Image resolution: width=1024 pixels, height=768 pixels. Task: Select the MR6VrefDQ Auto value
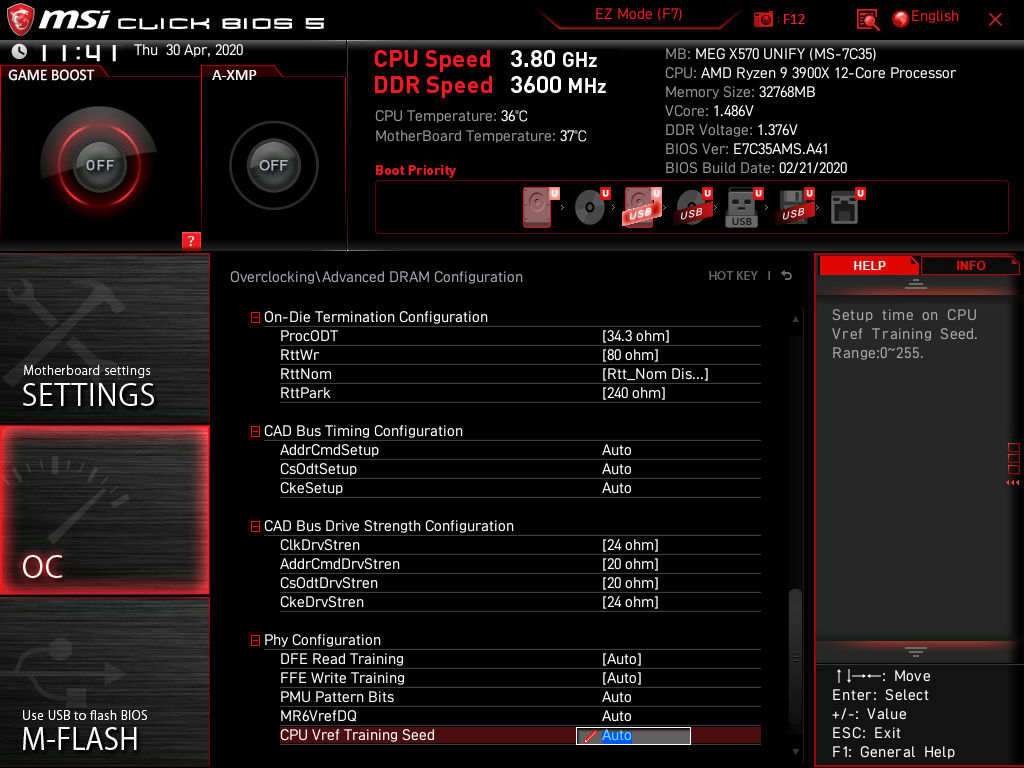tap(616, 716)
